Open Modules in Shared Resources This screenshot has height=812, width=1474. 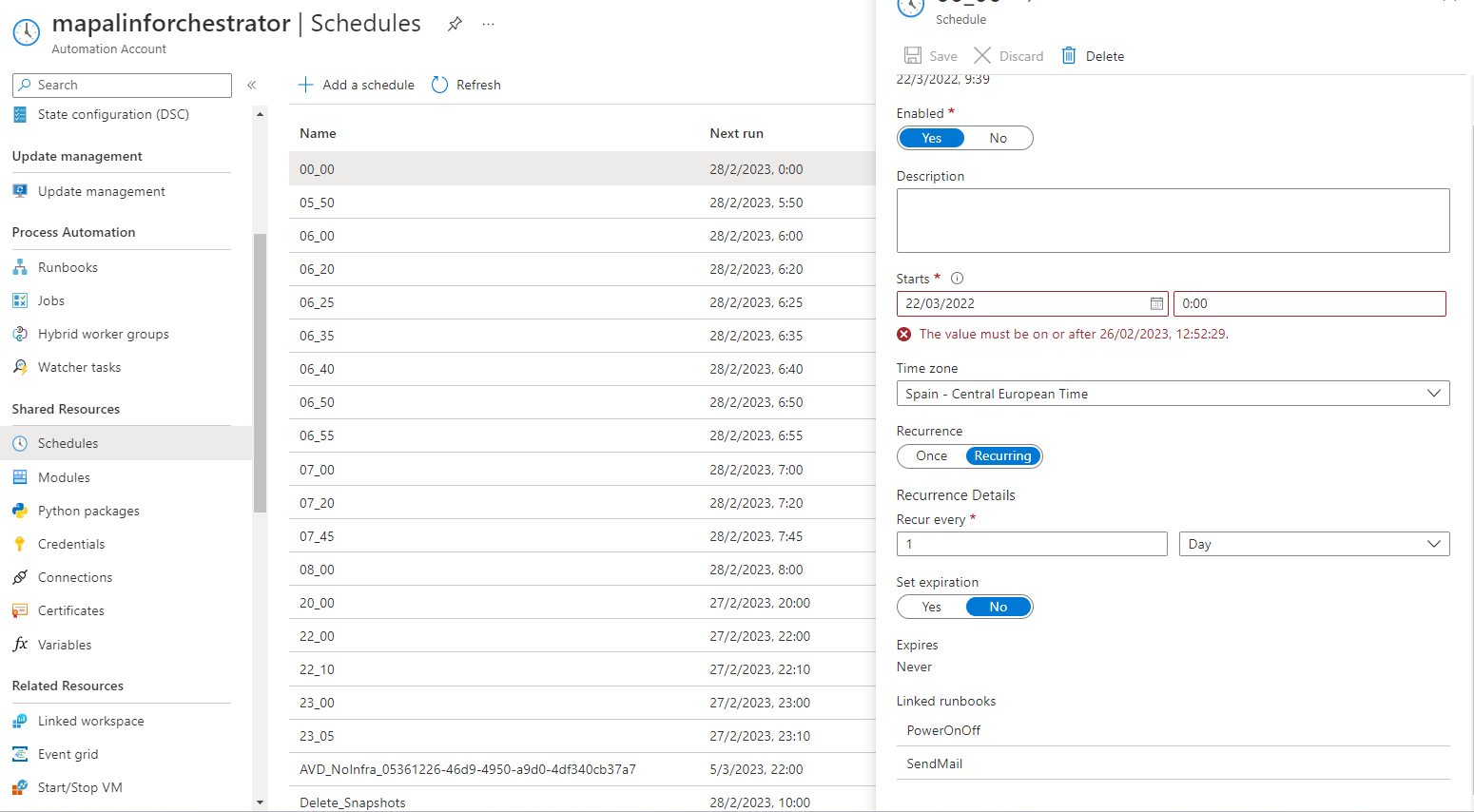64,478
